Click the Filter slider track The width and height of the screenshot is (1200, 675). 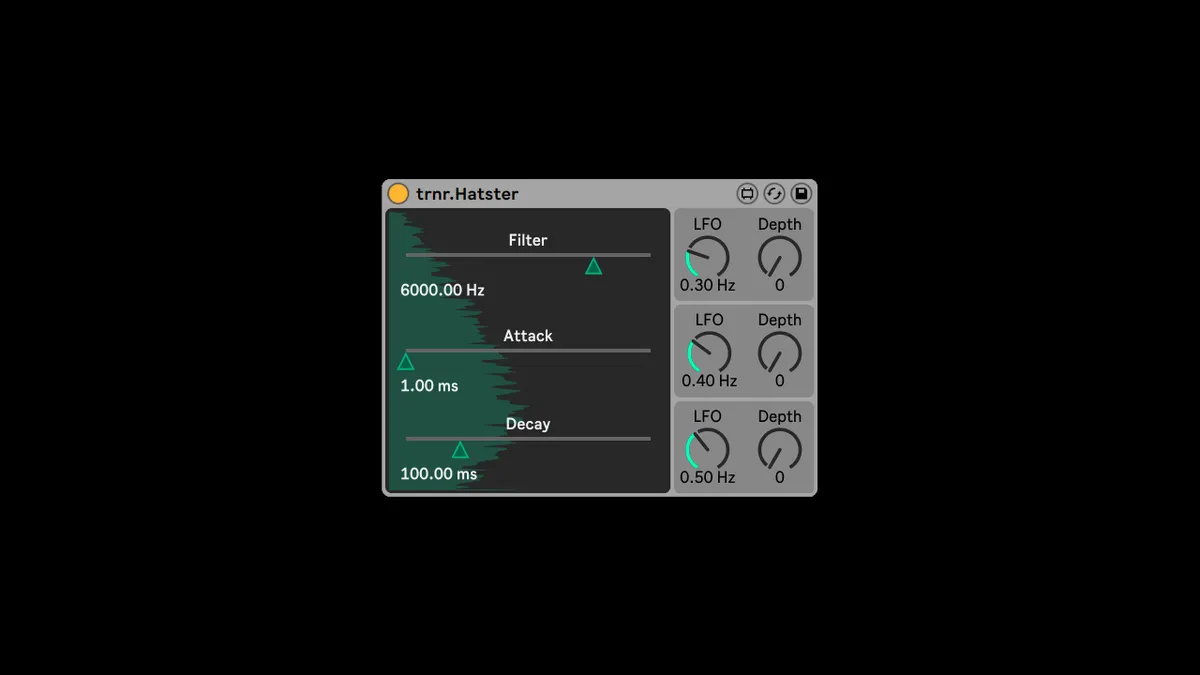[528, 255]
